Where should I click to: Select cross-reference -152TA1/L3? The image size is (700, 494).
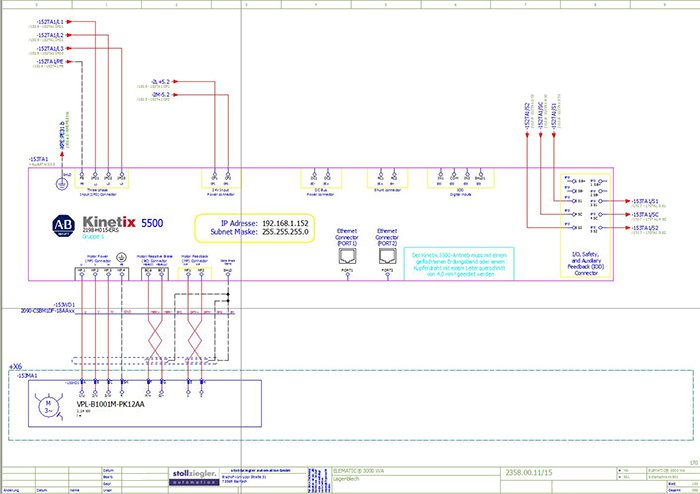[x=50, y=48]
